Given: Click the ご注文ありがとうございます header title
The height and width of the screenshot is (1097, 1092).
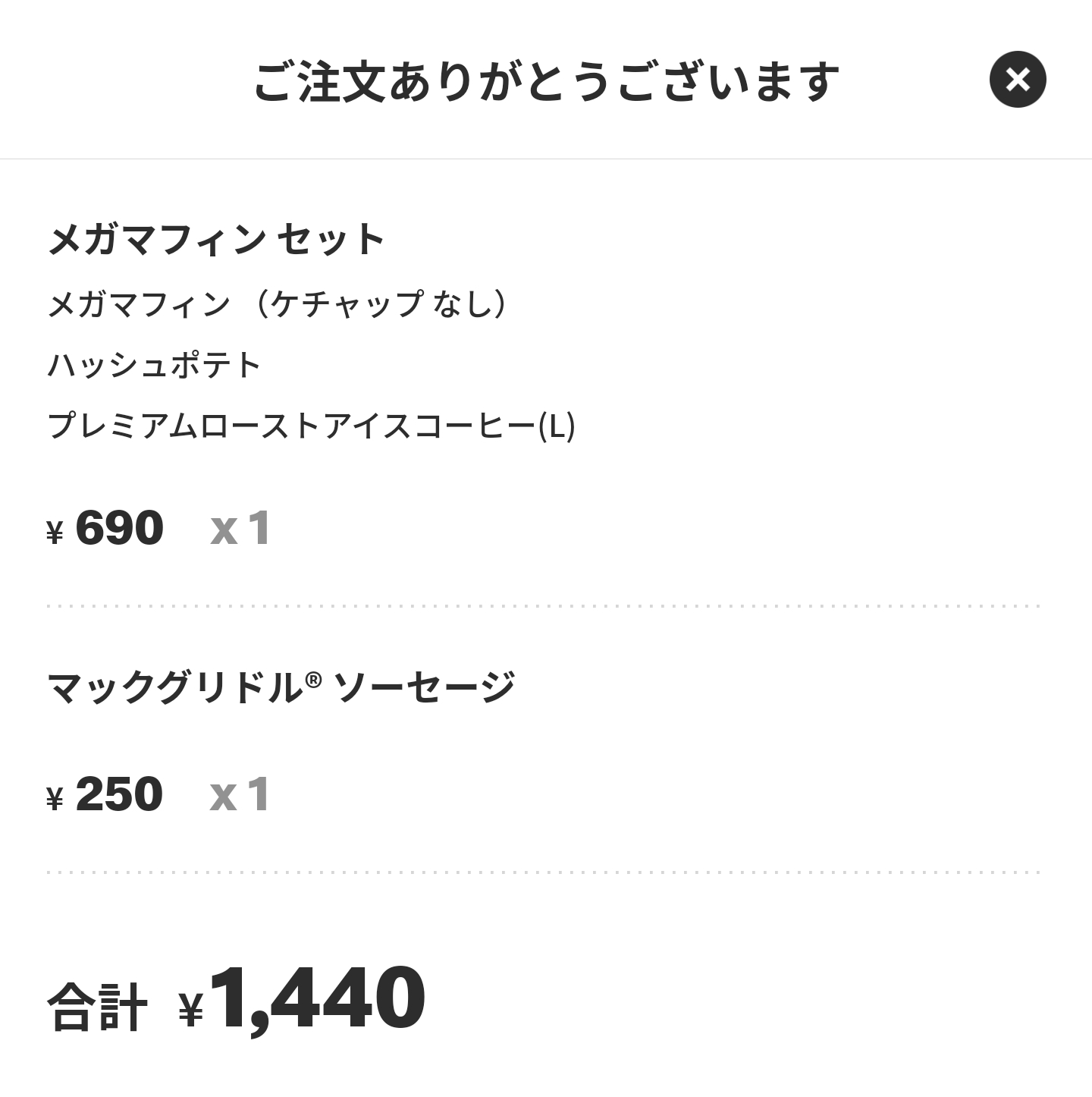Looking at the screenshot, I should 546,81.
